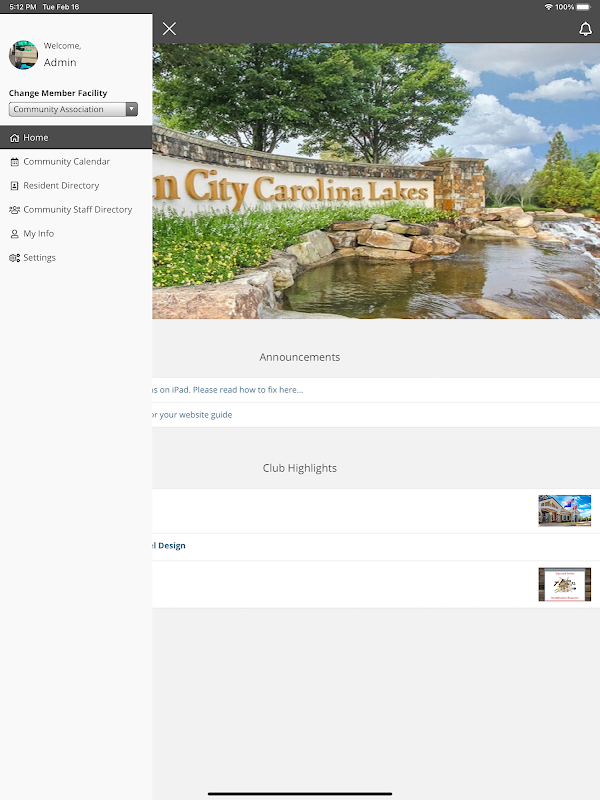Click the Announcements section heading

[x=299, y=357]
